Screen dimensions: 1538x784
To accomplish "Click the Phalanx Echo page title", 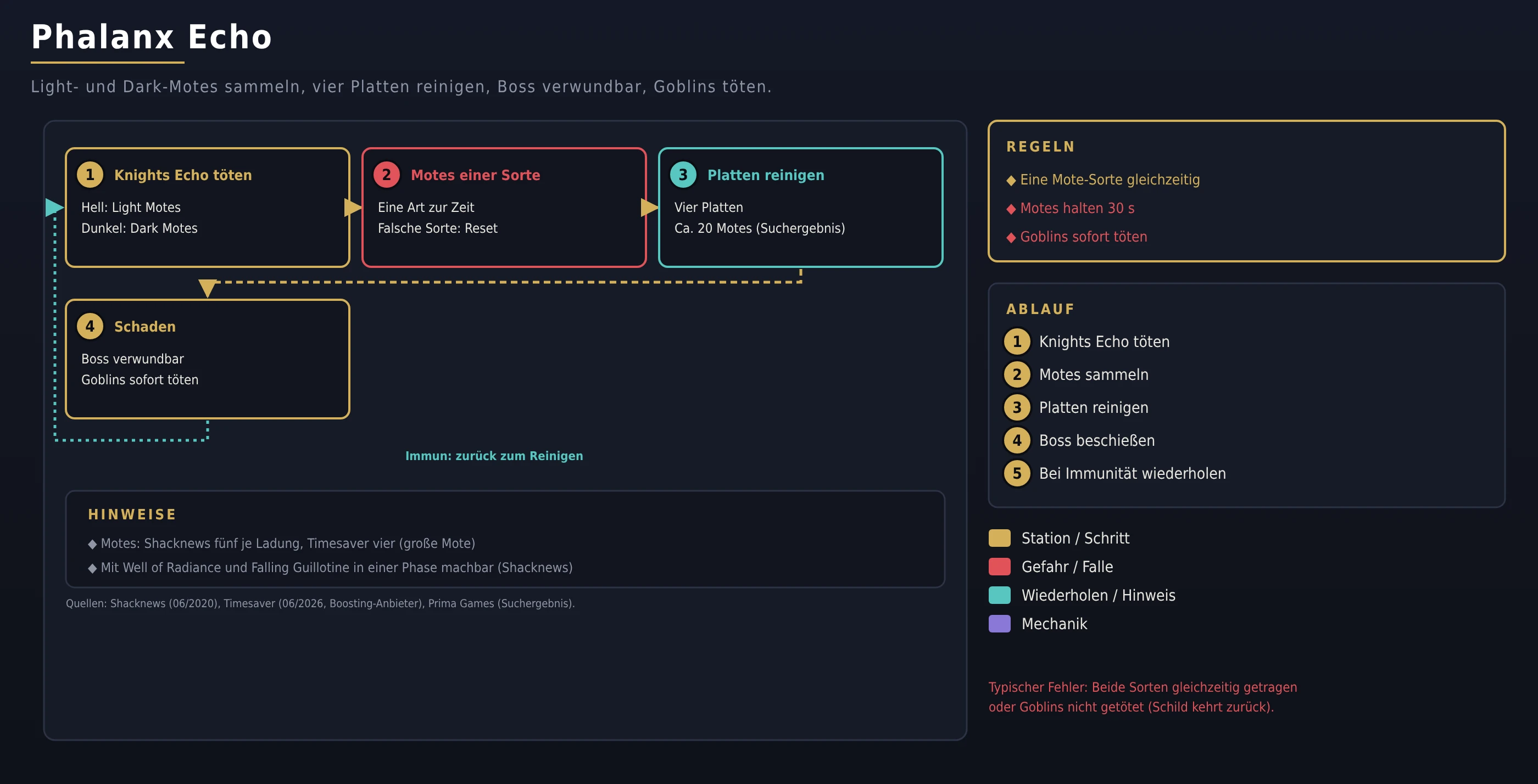I will pos(152,37).
